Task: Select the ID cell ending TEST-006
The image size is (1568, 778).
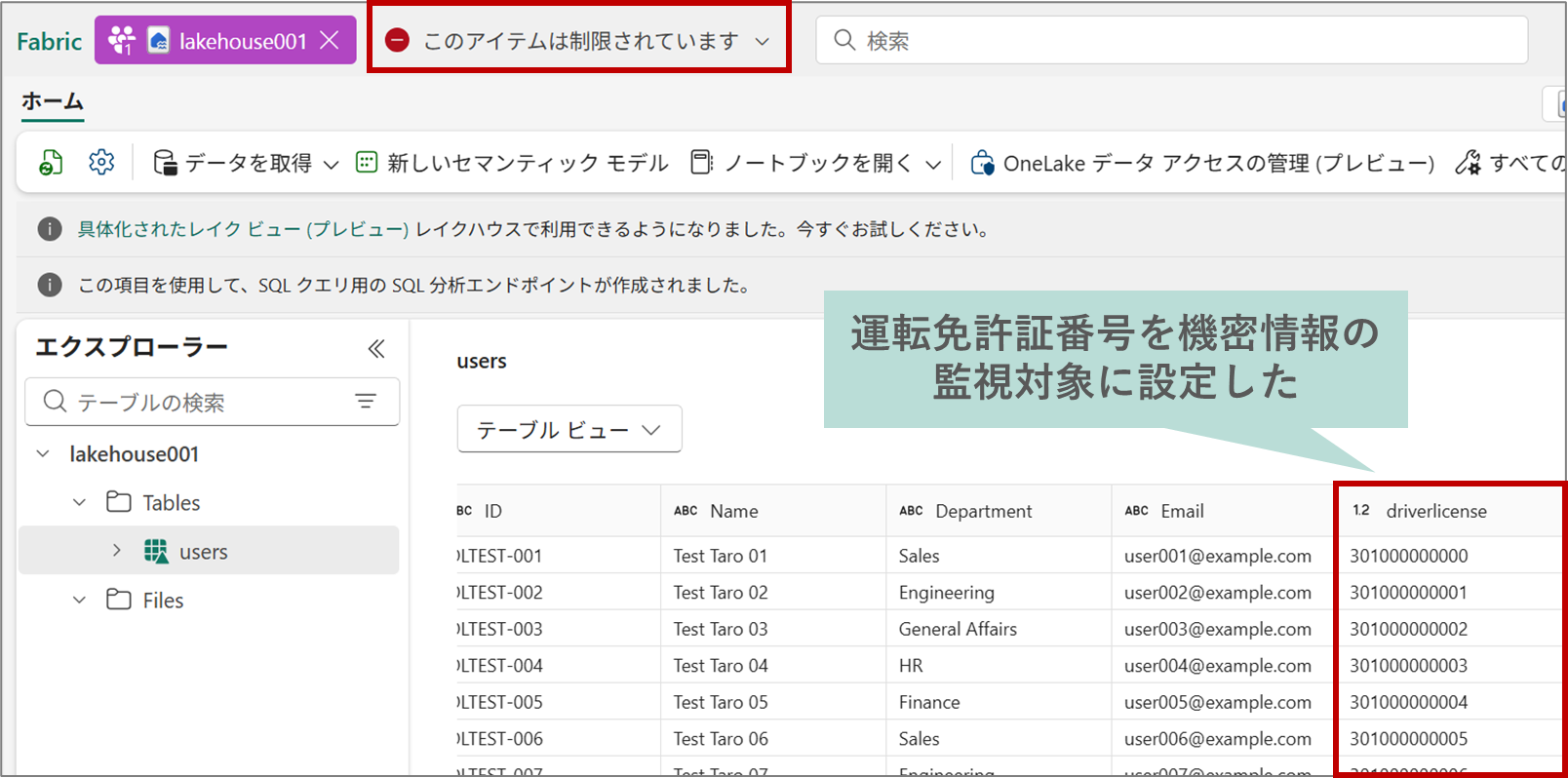Action: (558, 739)
